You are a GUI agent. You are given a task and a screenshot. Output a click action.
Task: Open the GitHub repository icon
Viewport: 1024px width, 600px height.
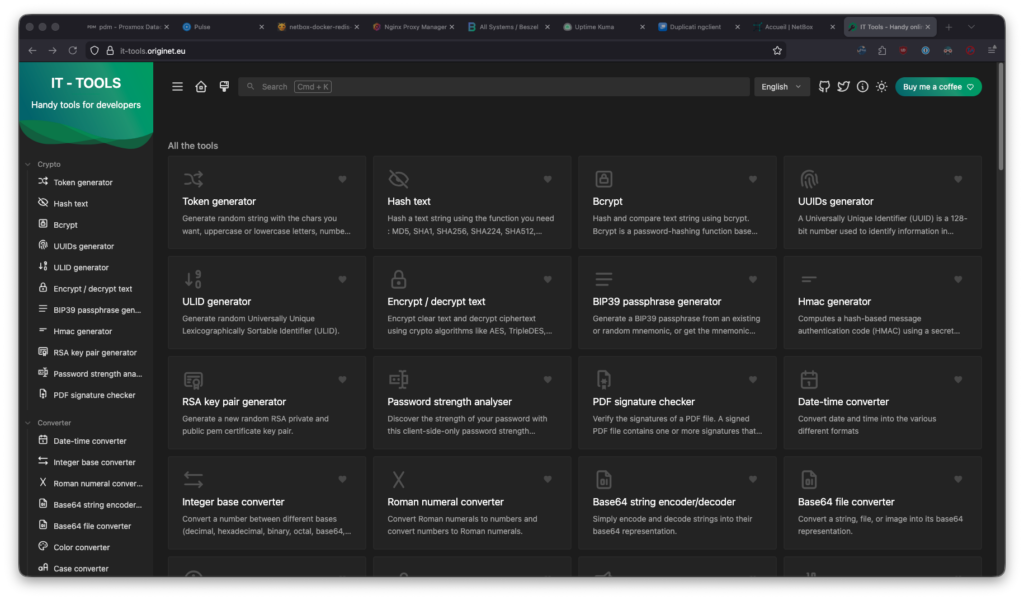tap(824, 87)
